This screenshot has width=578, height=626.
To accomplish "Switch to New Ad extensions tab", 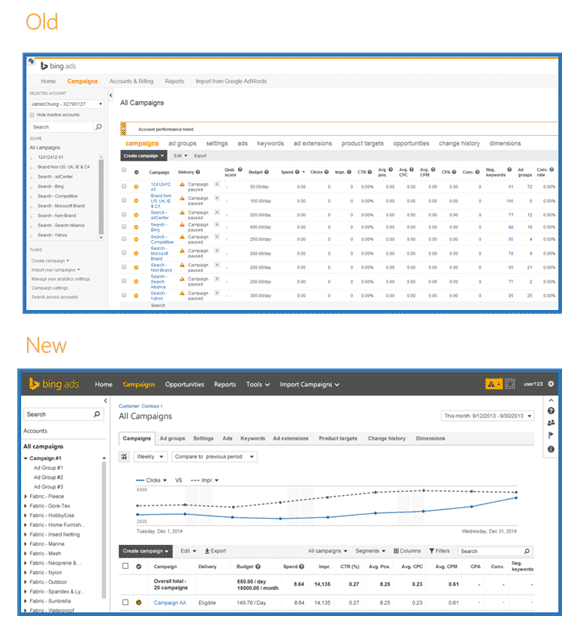I will [x=291, y=438].
